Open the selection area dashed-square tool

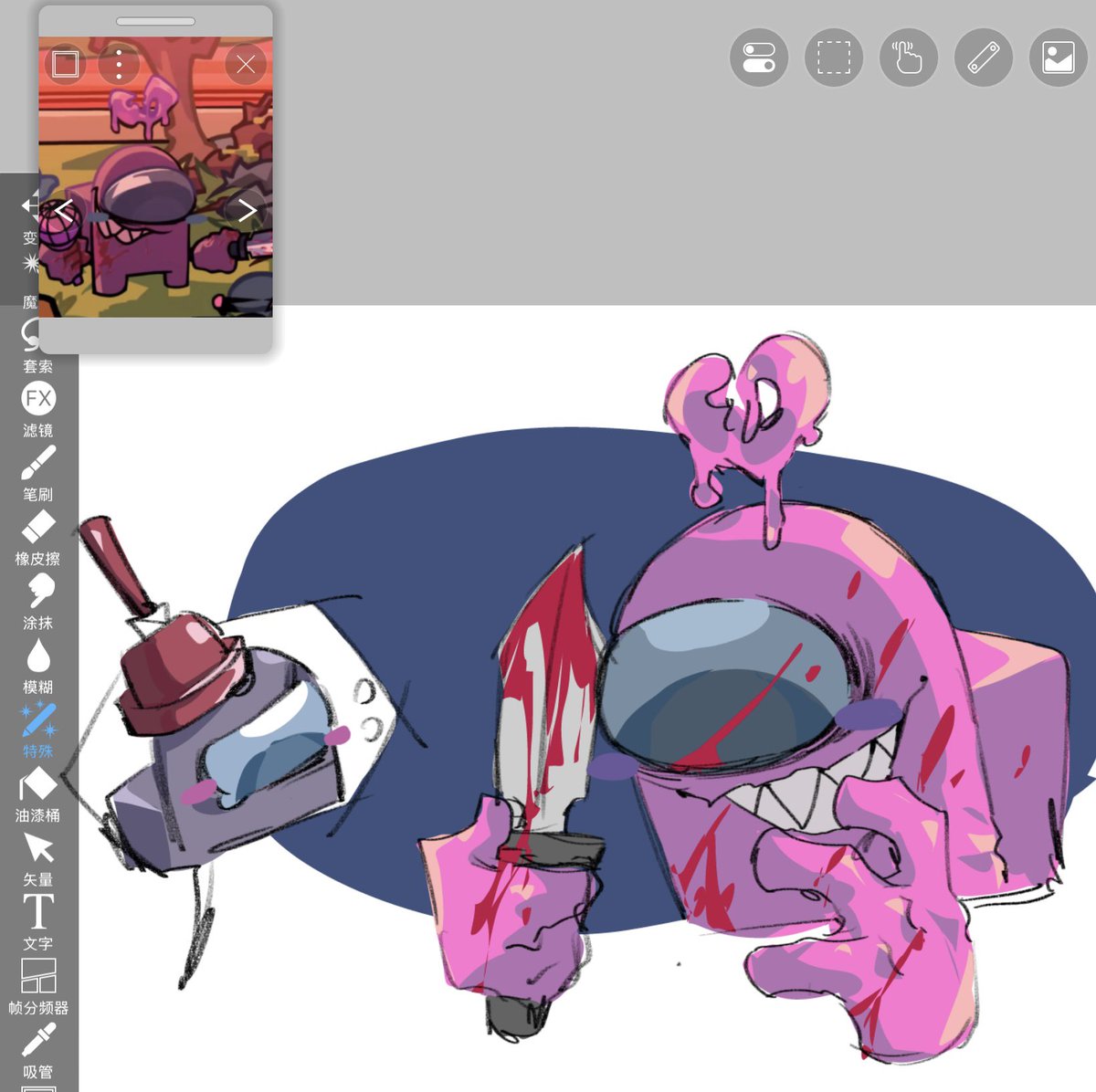(833, 58)
